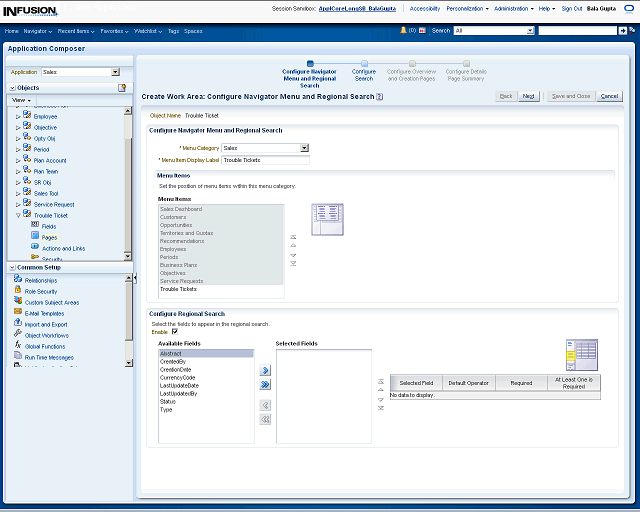640x512 pixels.
Task: Uncheck the Enable regional search checkbox
Action: [175, 331]
